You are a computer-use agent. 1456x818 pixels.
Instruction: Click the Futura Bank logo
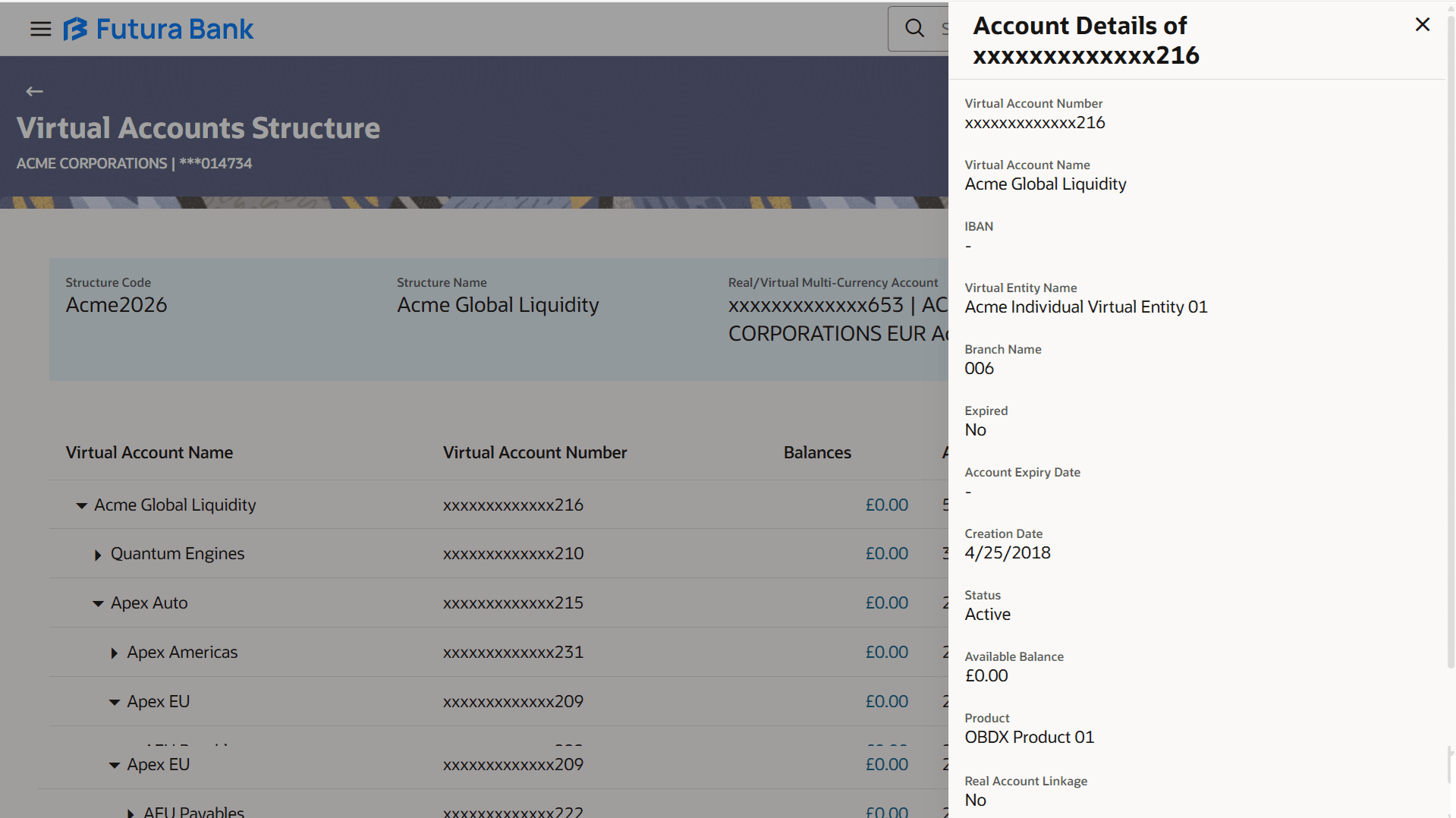tap(158, 29)
